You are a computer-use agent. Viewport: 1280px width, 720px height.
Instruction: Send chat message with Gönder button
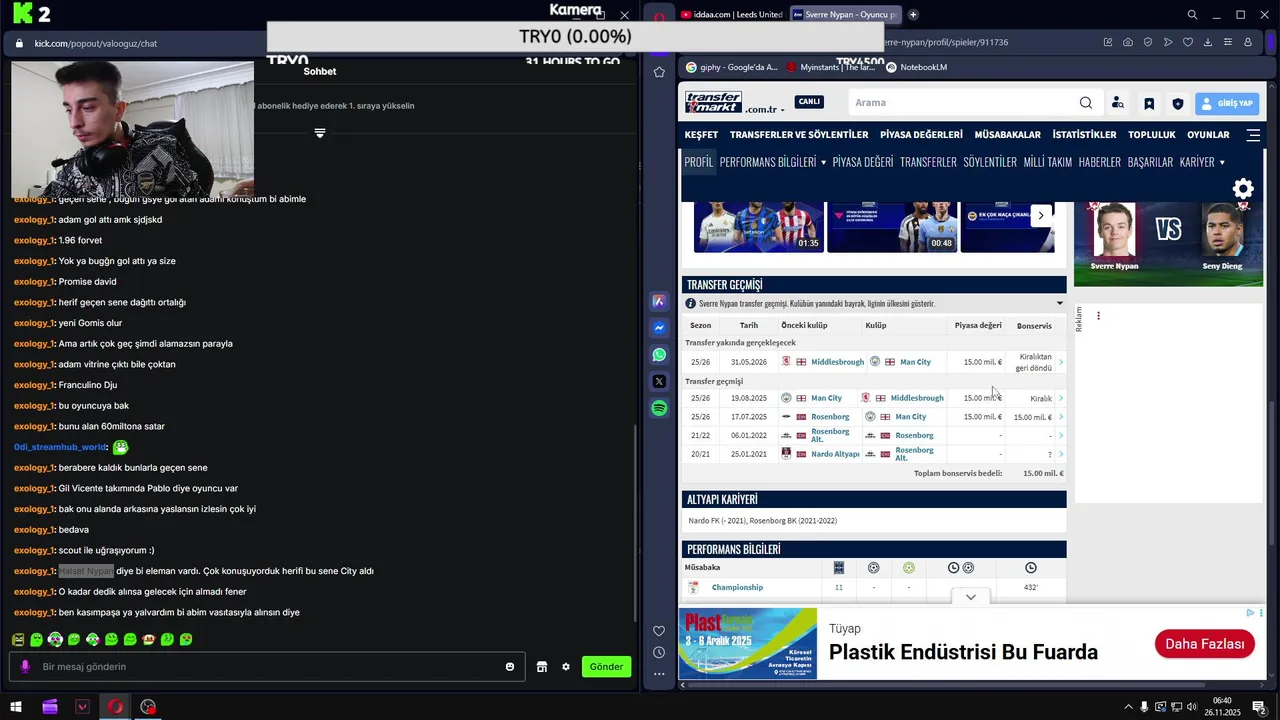click(x=606, y=667)
